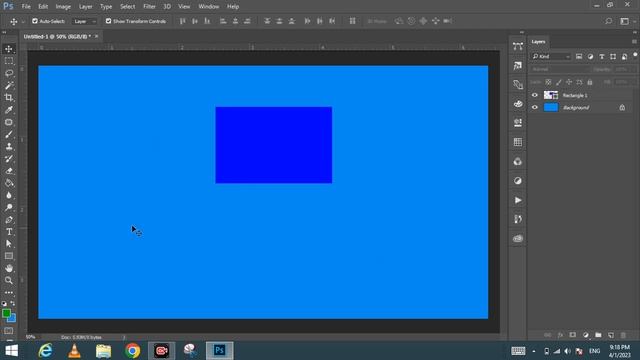Select the Dodge tool

tap(9, 207)
